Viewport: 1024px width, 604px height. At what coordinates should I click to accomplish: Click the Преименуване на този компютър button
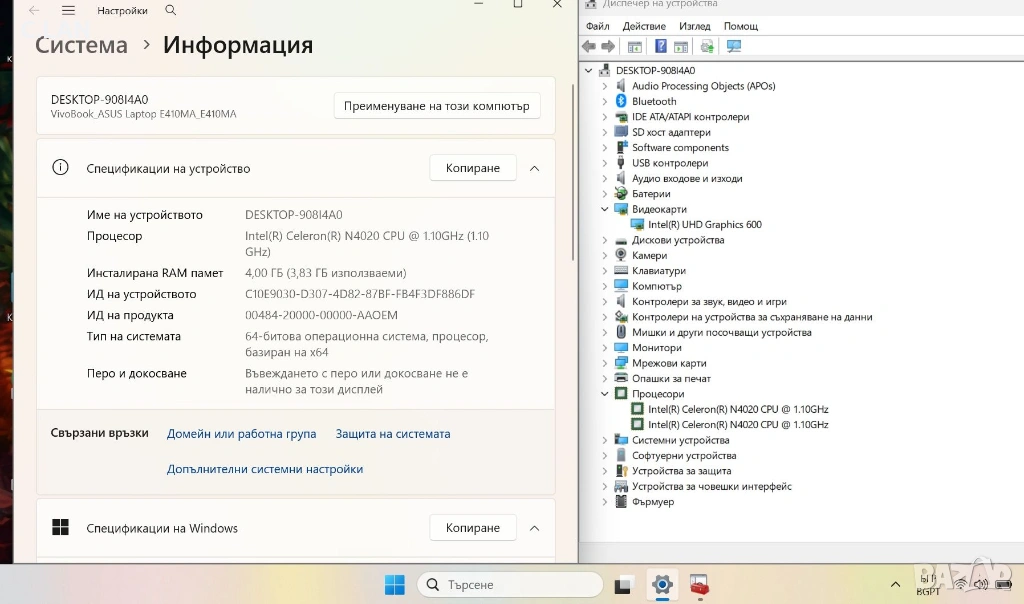(x=436, y=106)
